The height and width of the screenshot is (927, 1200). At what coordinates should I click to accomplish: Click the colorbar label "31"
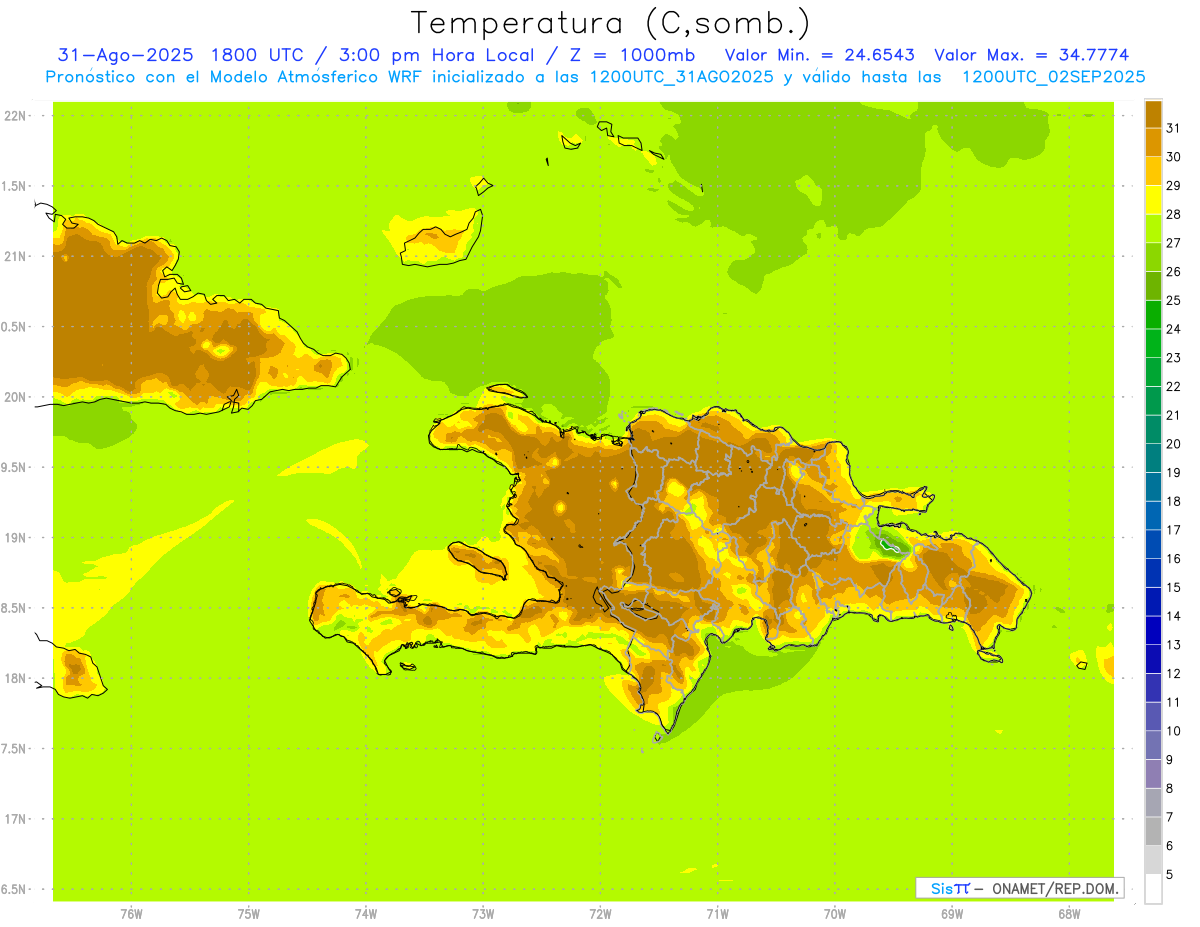tap(1173, 128)
